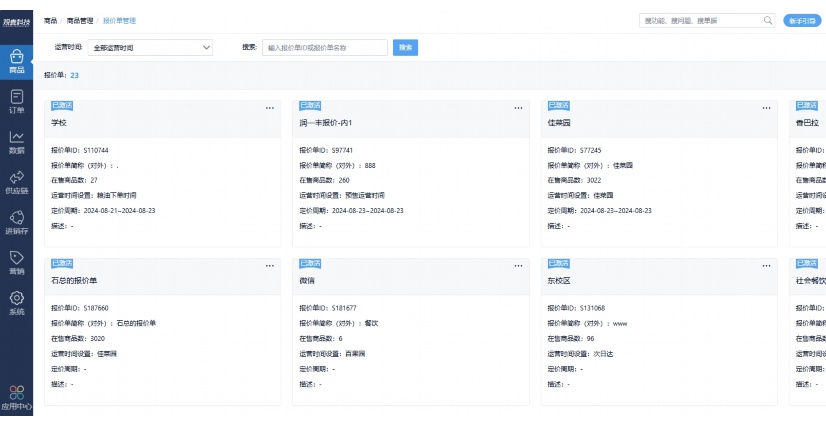Open the 佳菜园 card title

coord(559,123)
